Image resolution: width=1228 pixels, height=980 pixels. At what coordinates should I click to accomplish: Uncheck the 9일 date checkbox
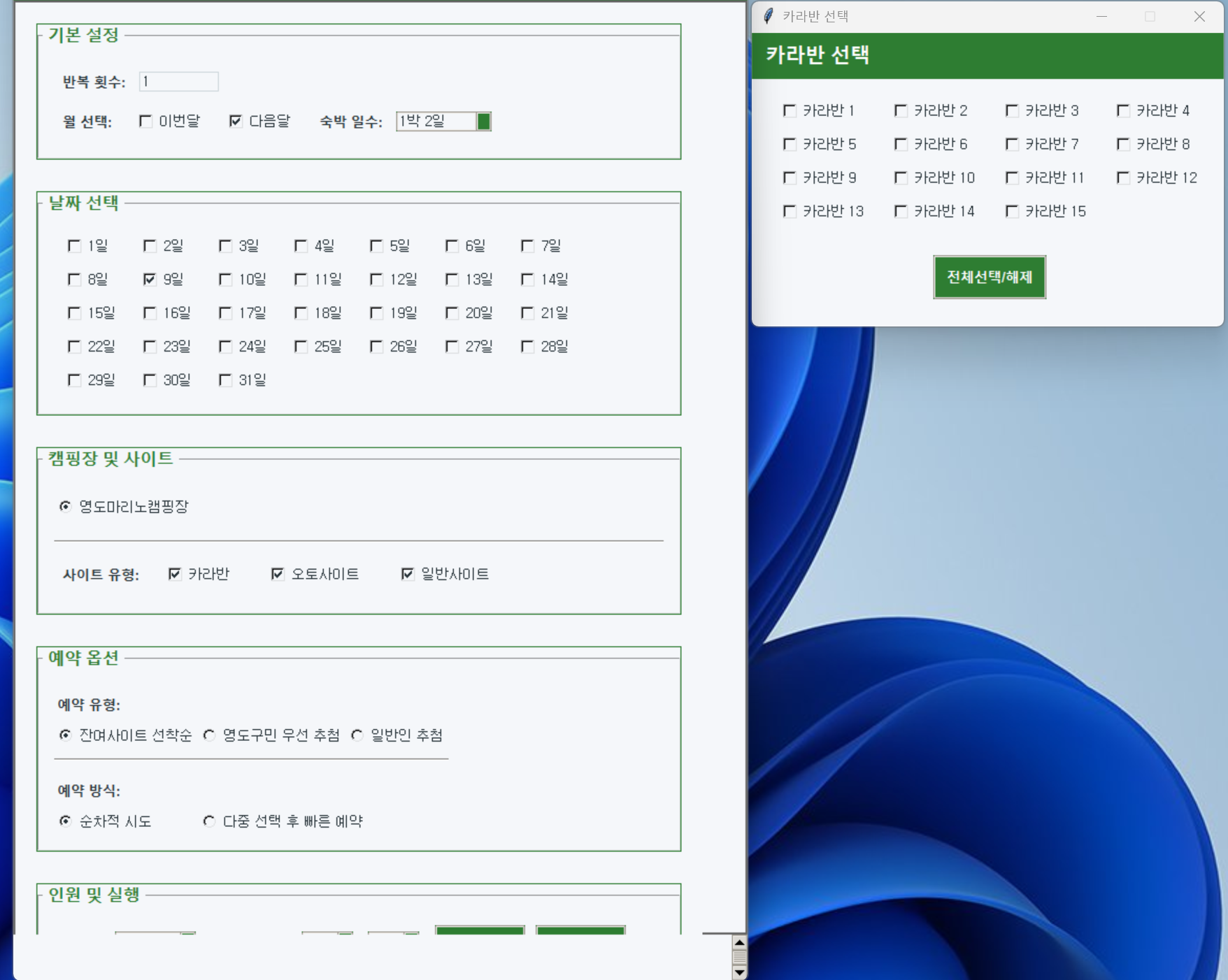(150, 280)
